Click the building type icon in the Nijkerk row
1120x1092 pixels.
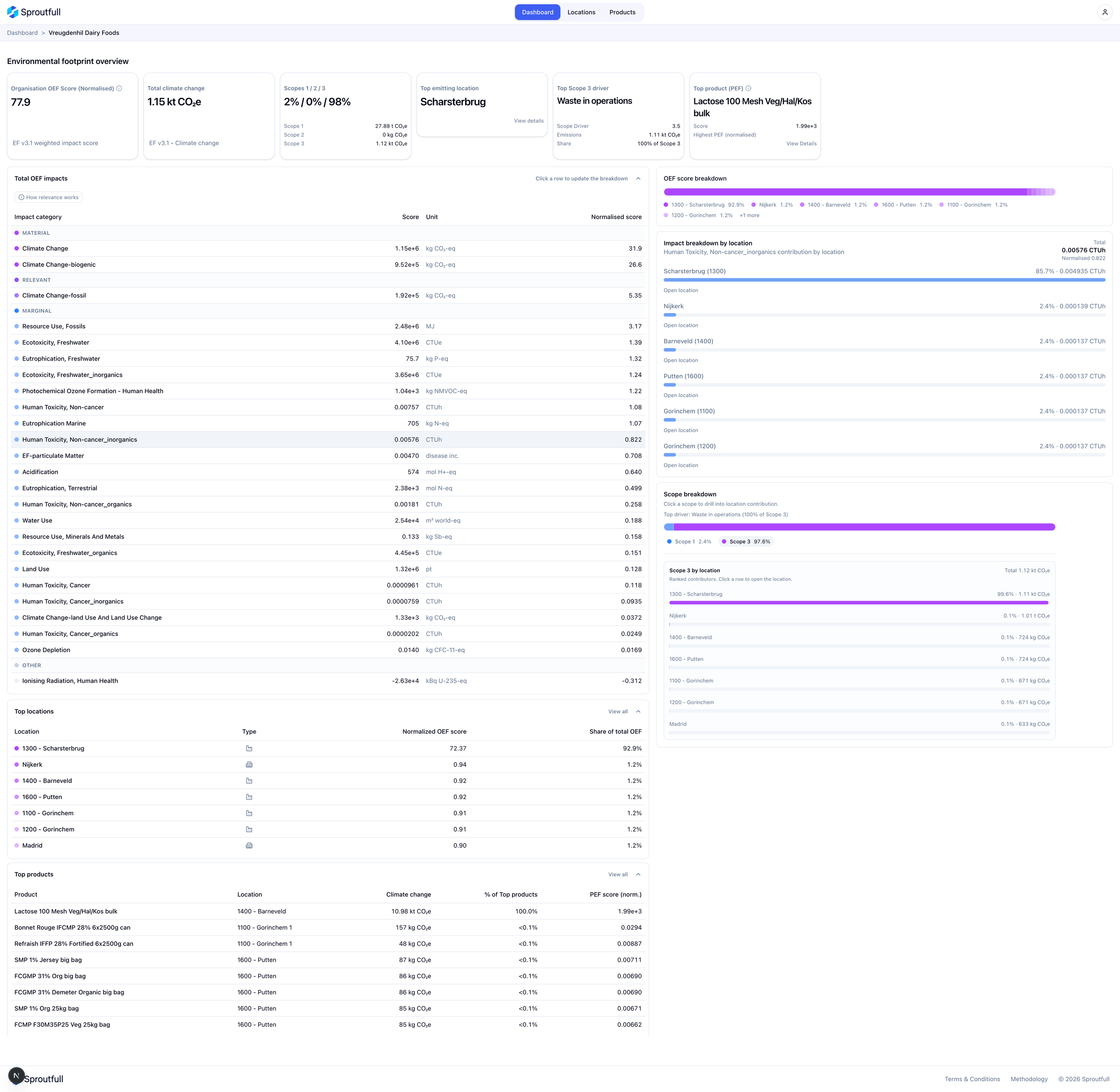click(x=249, y=765)
